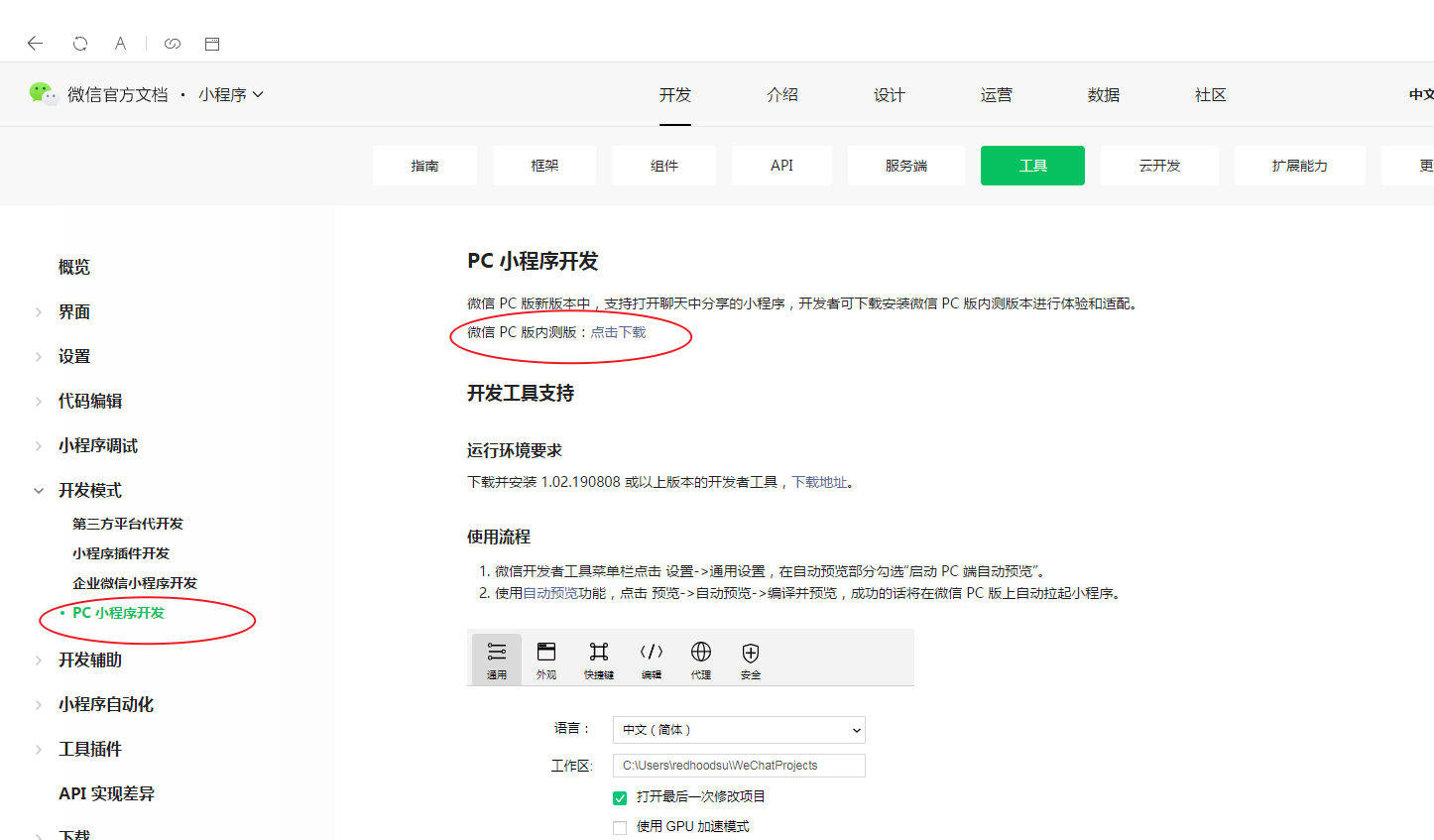
Task: Switch to the 运营 top navigation tab
Action: click(997, 94)
